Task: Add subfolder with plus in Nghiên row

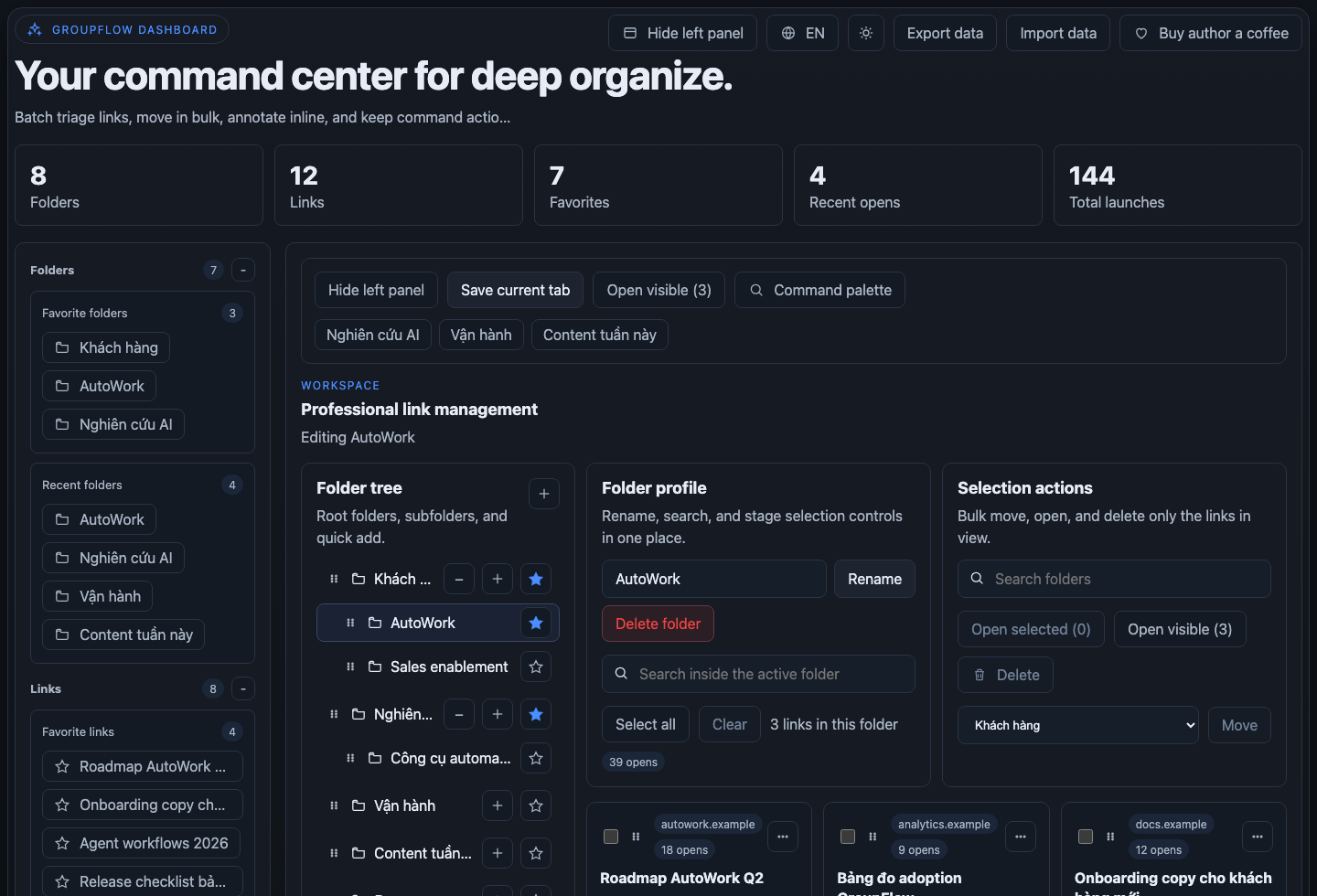Action: 498,714
